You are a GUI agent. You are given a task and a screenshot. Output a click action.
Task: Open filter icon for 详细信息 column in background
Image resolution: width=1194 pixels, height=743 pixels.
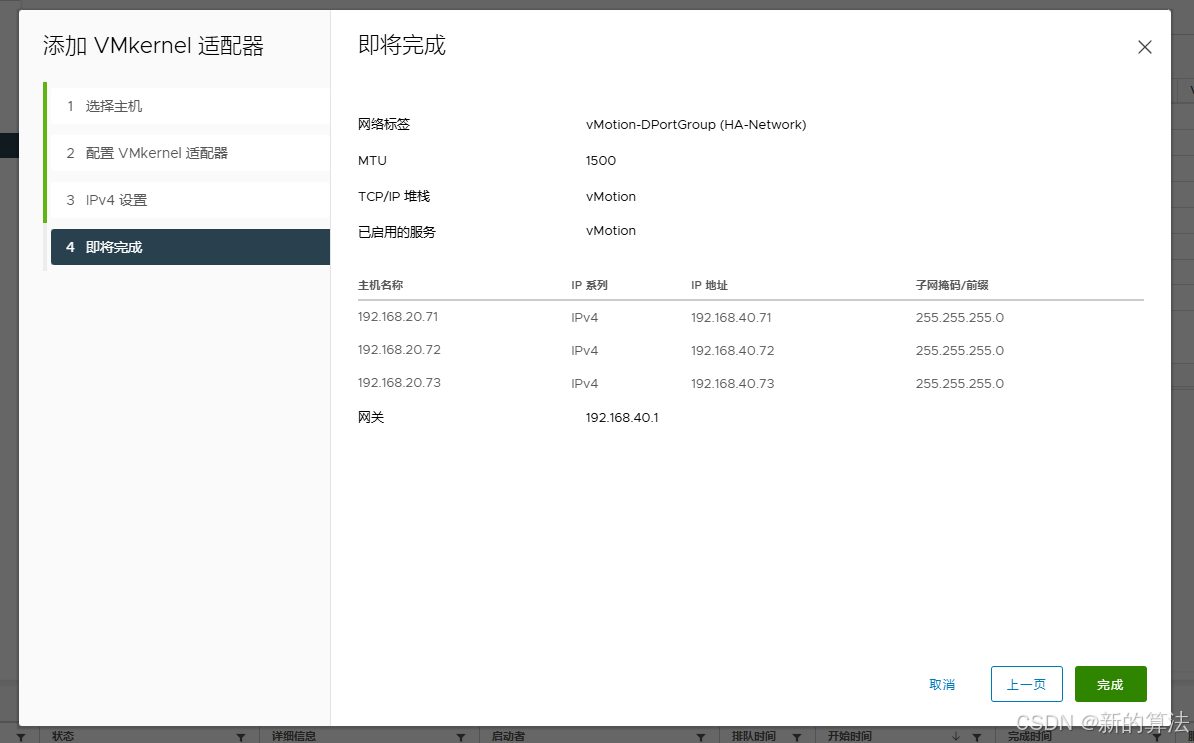pyautogui.click(x=460, y=737)
